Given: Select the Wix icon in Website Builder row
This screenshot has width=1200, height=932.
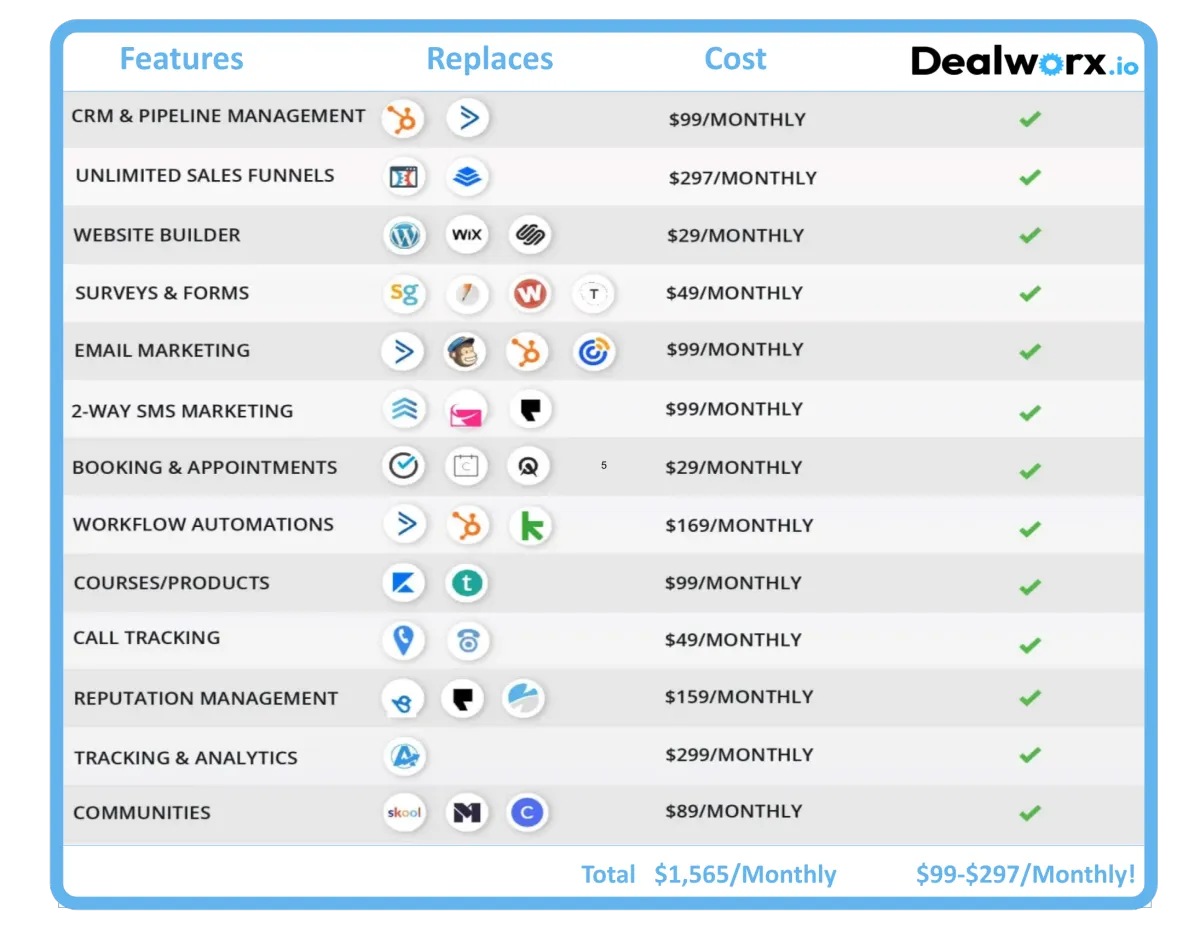Looking at the screenshot, I should 467,236.
